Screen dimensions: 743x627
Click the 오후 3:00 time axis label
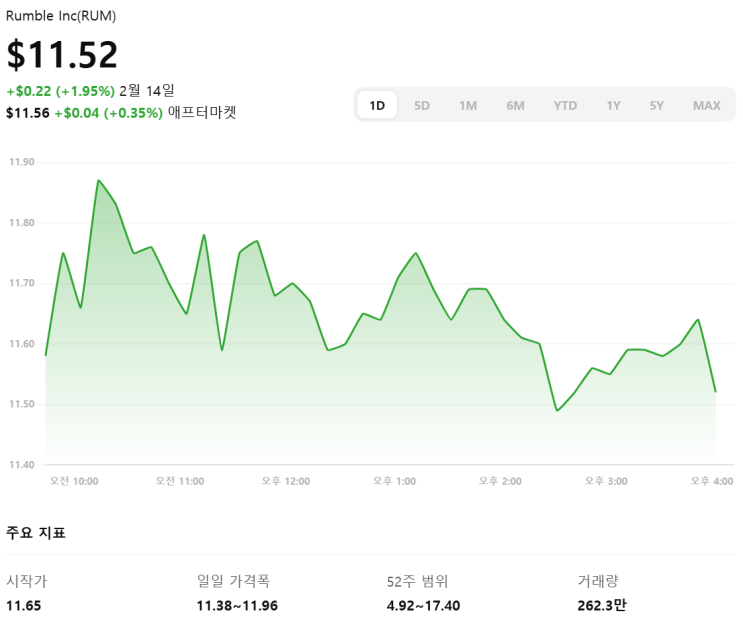(x=606, y=481)
